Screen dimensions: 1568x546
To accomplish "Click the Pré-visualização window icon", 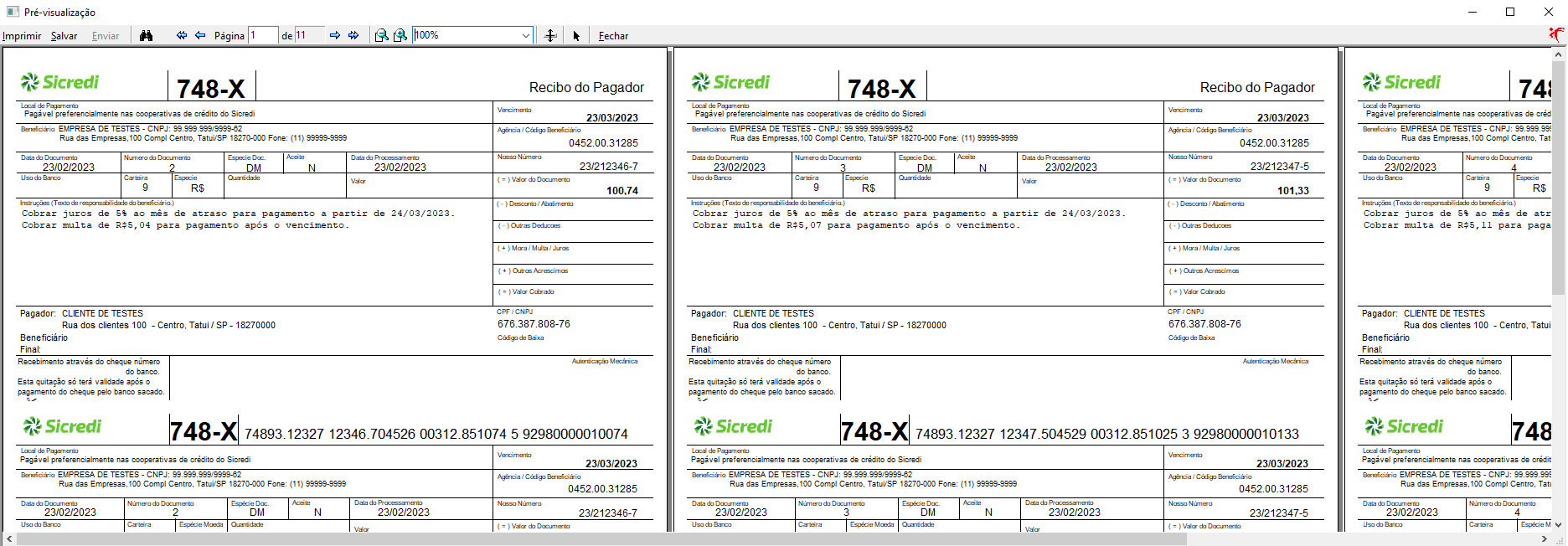I will [x=13, y=12].
